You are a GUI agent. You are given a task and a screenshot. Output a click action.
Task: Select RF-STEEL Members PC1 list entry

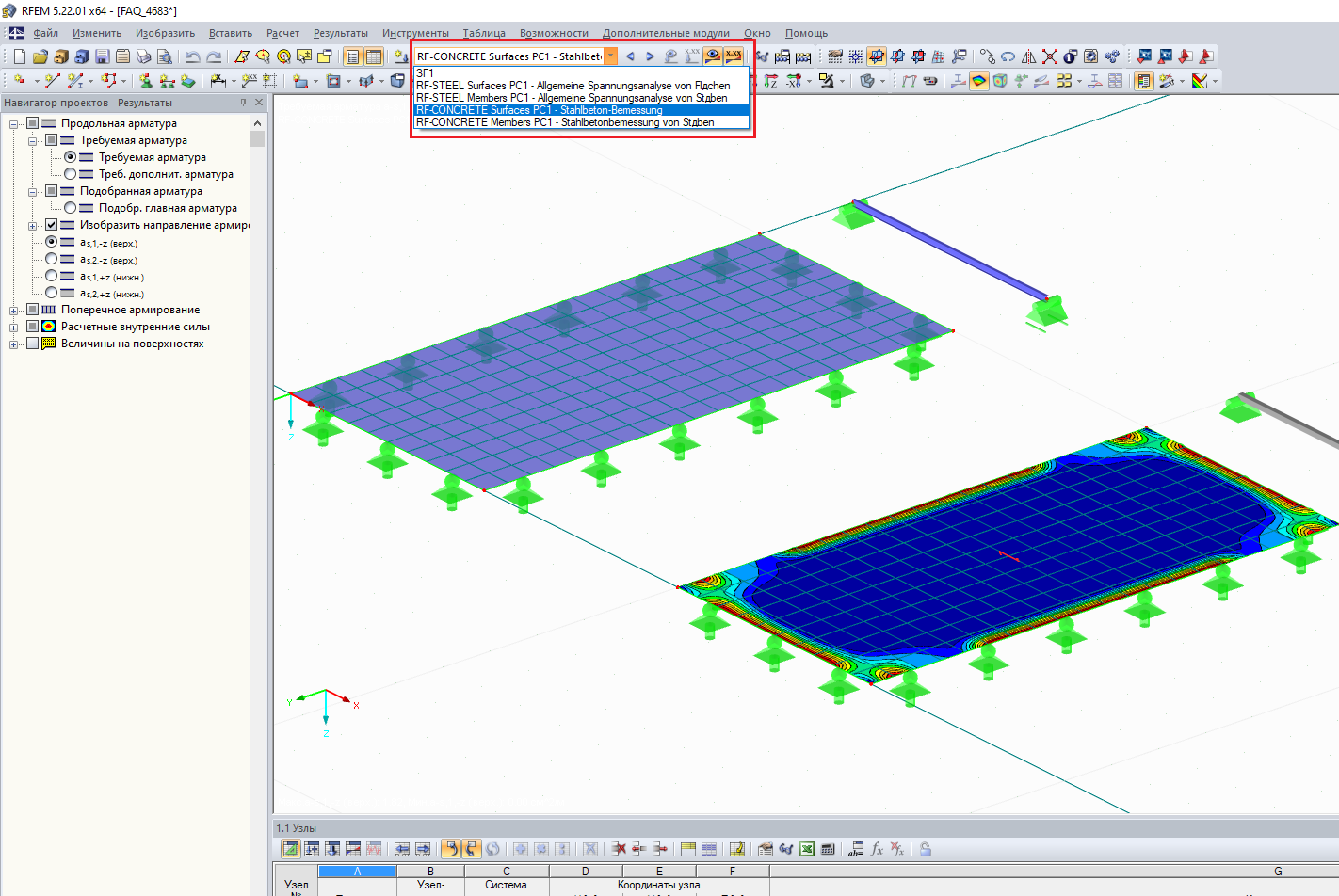click(582, 98)
